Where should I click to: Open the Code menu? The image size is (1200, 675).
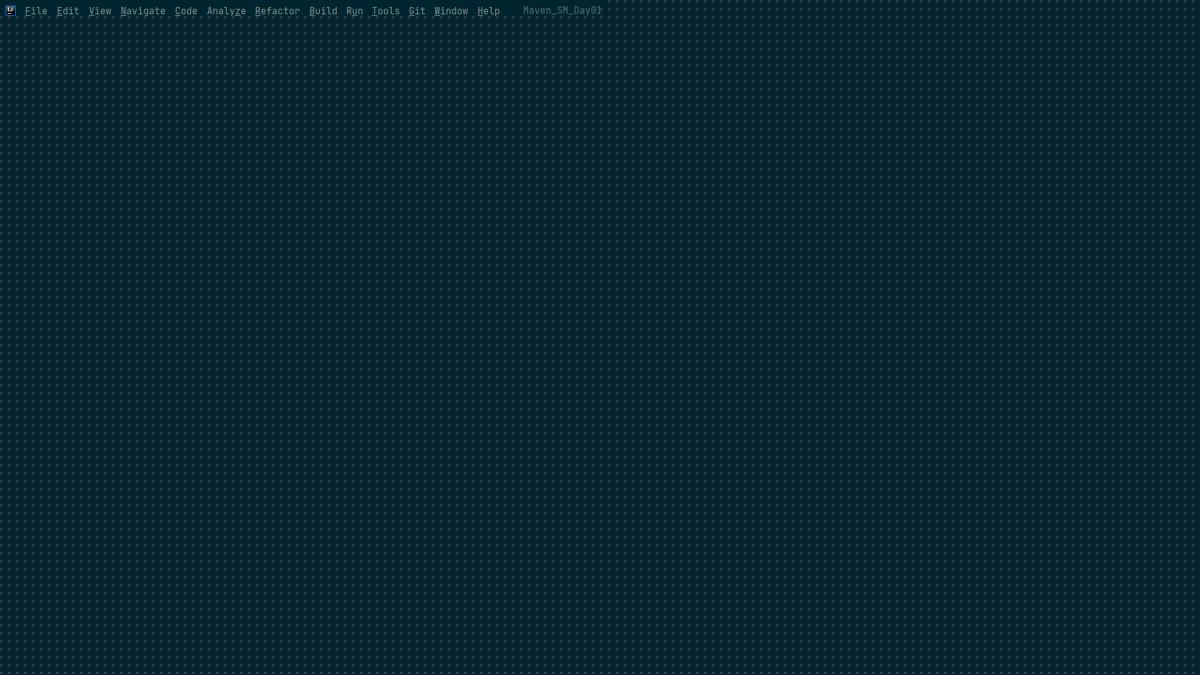pyautogui.click(x=186, y=11)
